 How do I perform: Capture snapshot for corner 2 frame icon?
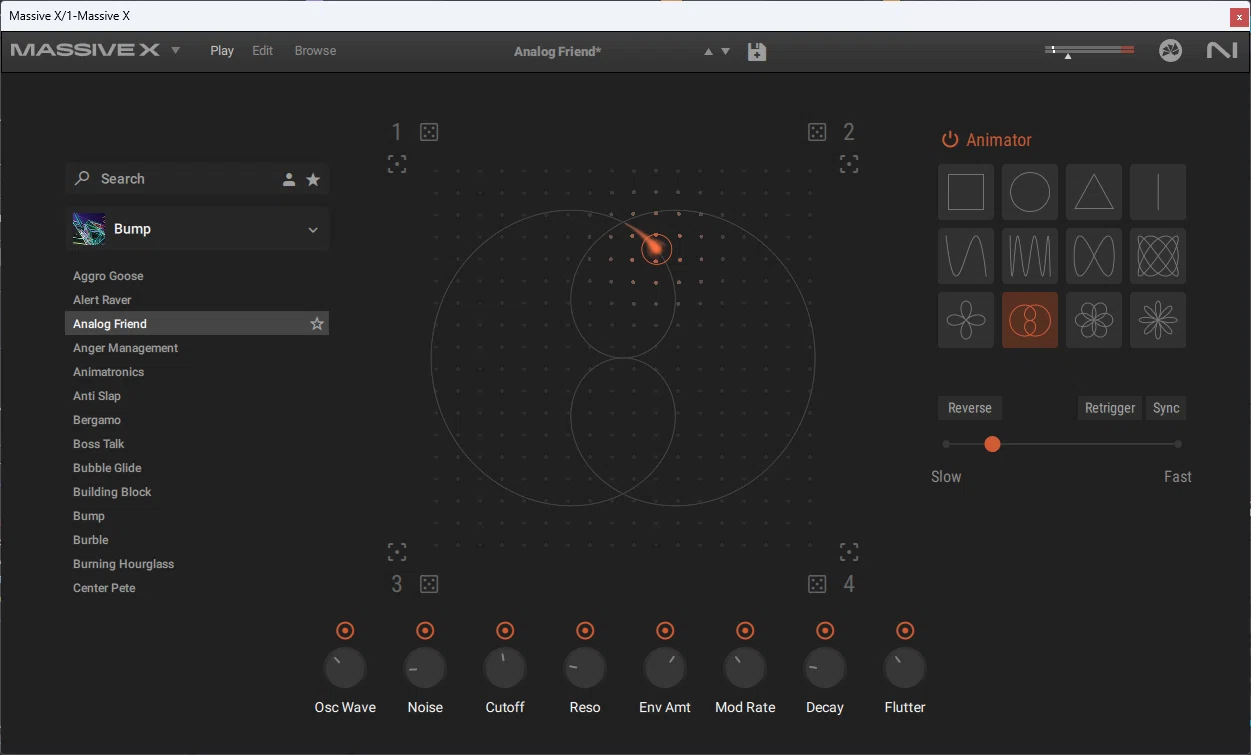(849, 164)
